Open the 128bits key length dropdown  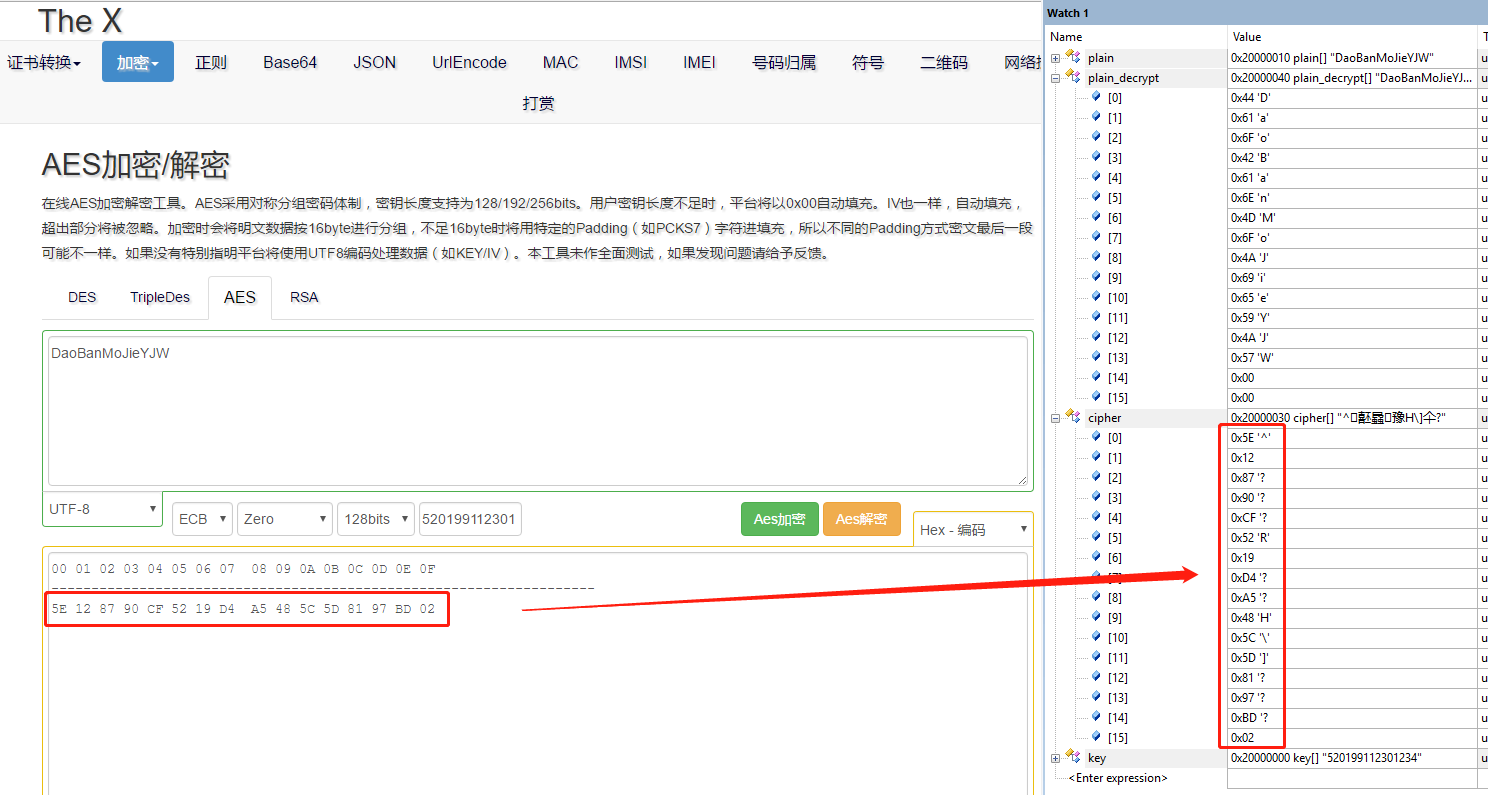coord(375,518)
